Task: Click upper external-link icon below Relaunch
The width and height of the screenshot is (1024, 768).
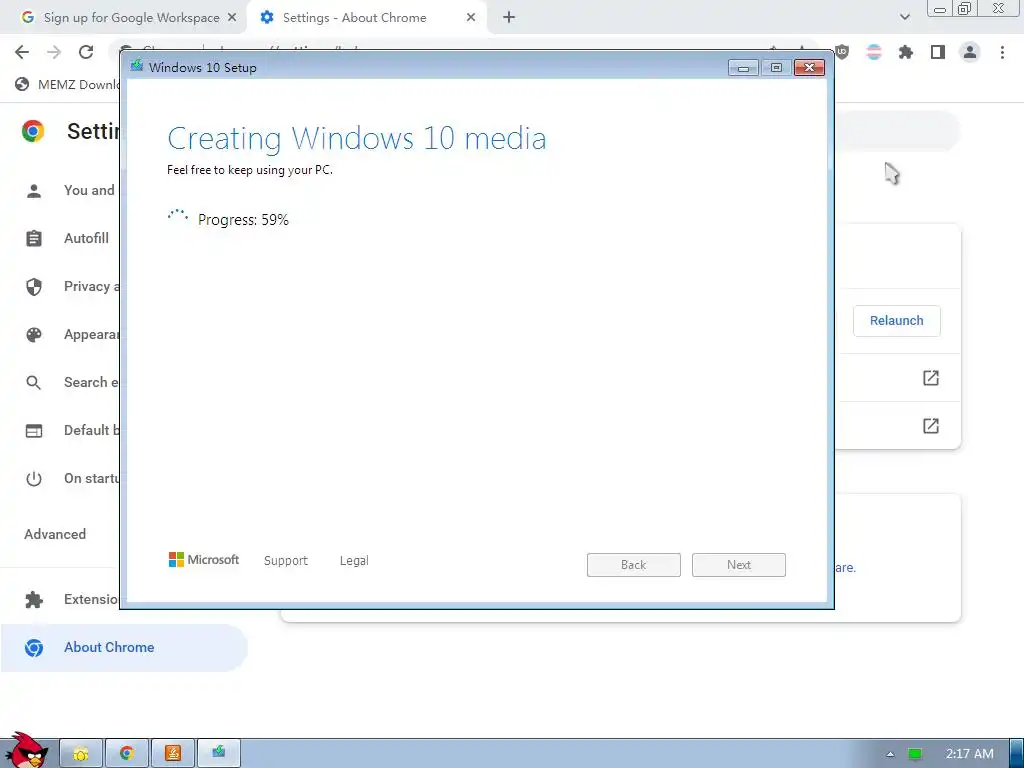Action: (x=931, y=377)
